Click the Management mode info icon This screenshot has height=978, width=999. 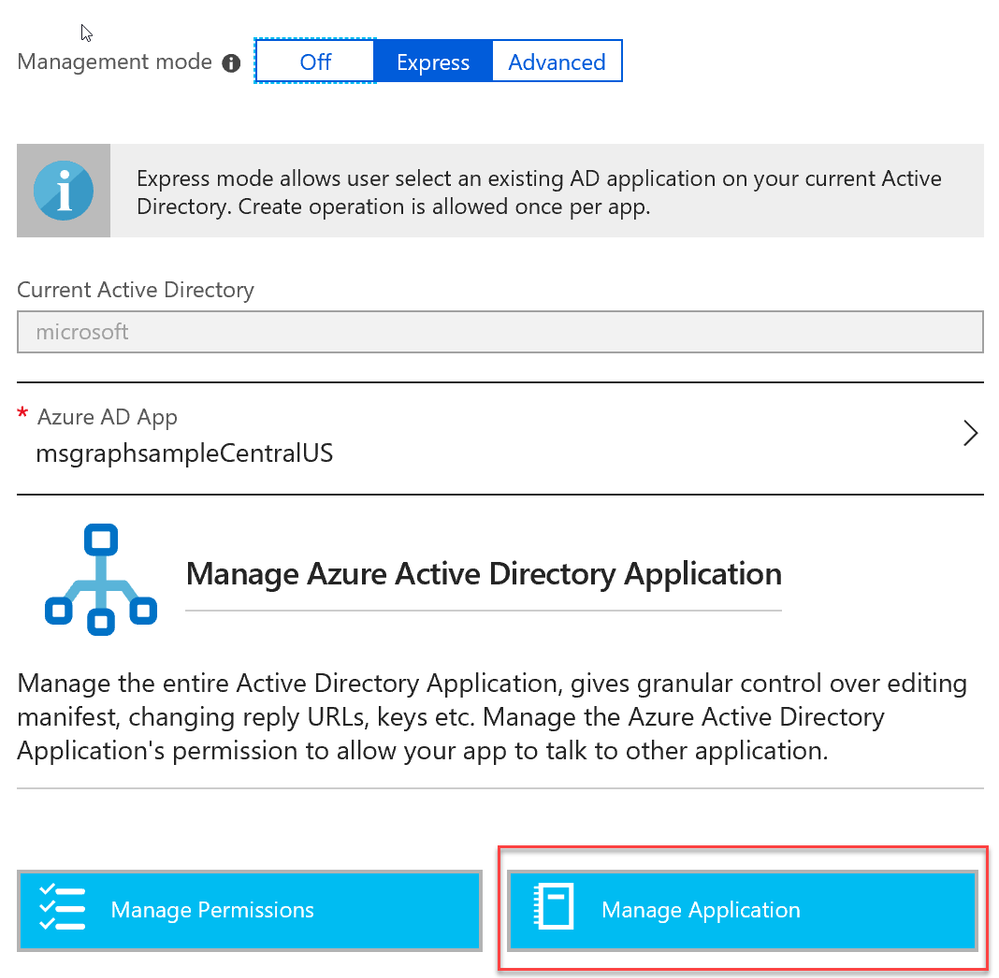point(231,63)
